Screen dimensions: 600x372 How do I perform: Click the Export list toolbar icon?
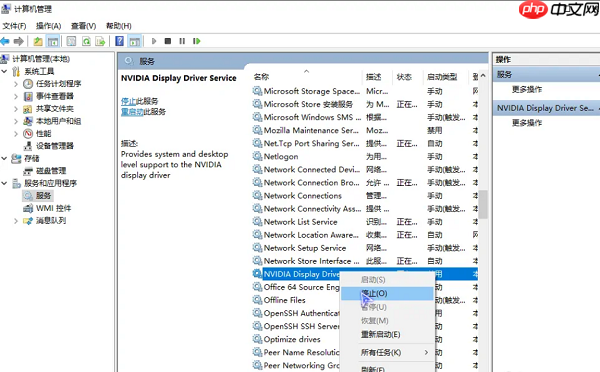tap(100, 41)
